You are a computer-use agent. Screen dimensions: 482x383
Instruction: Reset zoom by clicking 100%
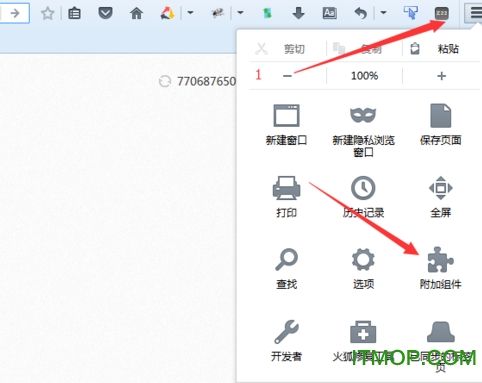[x=364, y=76]
